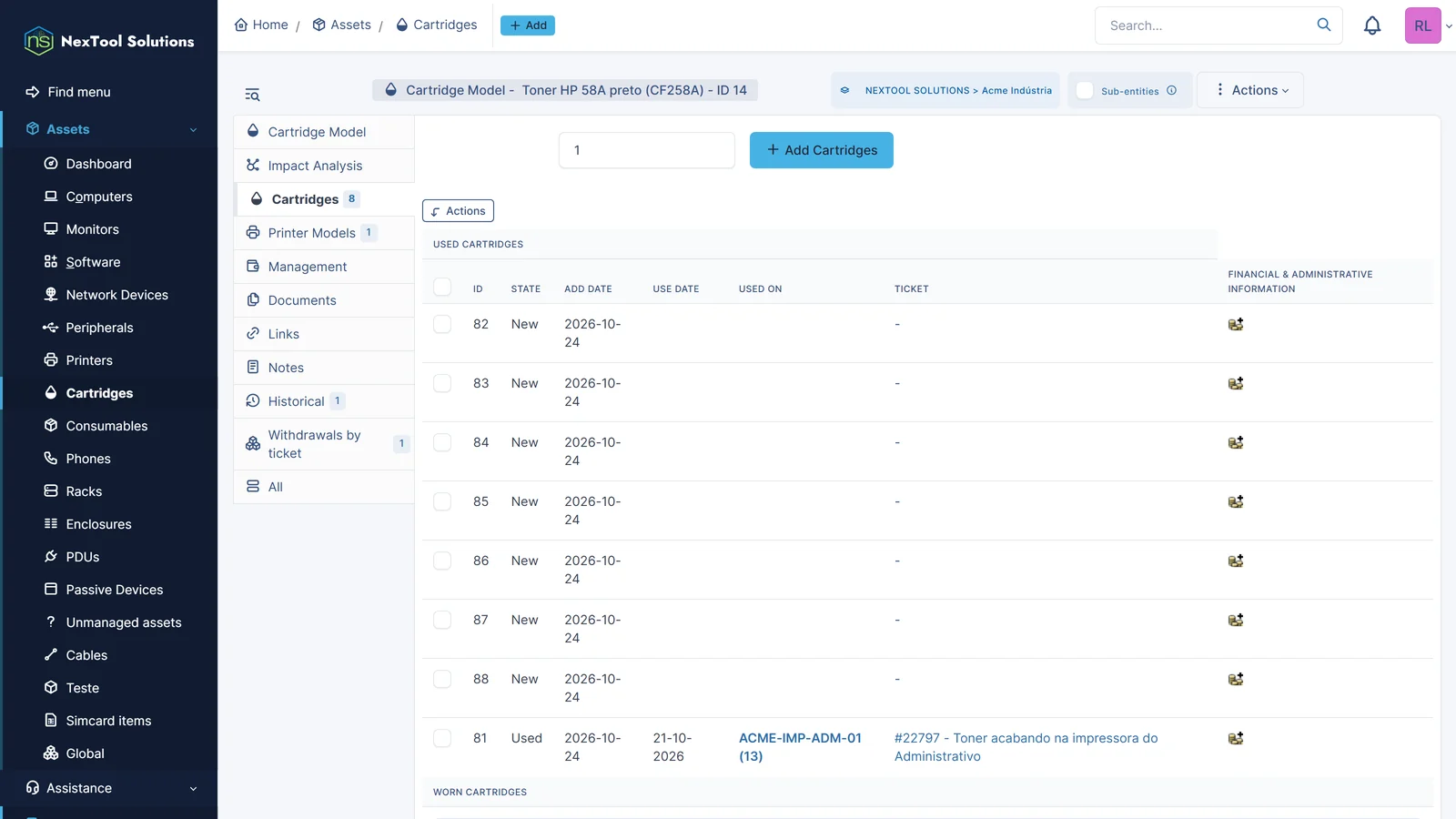The height and width of the screenshot is (819, 1456).
Task: Click Add Cartridges button
Action: (822, 150)
